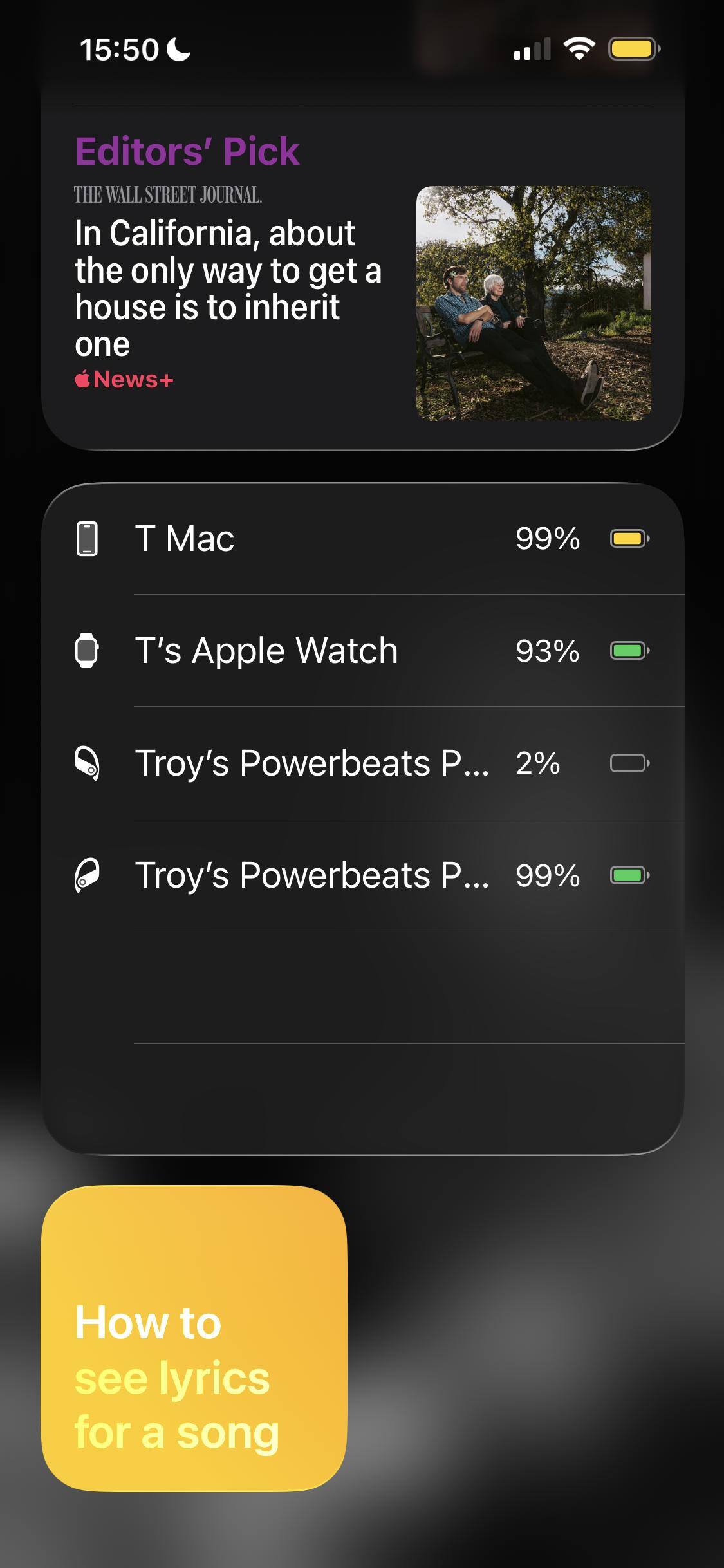Tap The Wall Street Journal source label
Viewport: 724px width, 1568px height.
167,195
